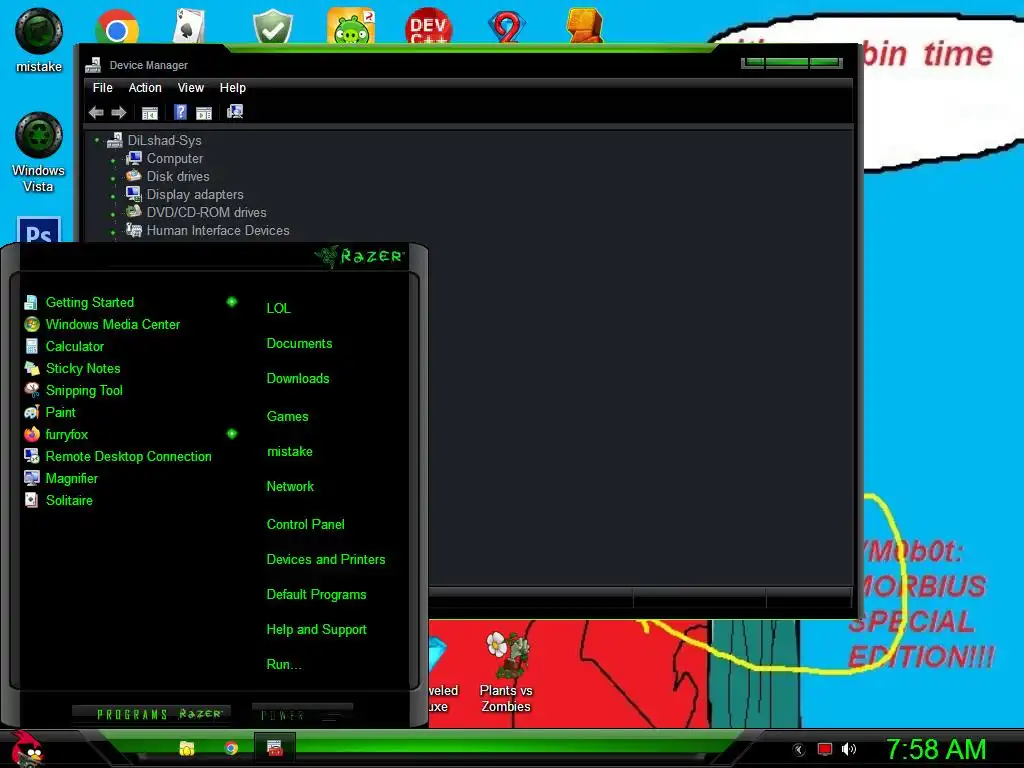Image resolution: width=1024 pixels, height=768 pixels.
Task: Open the DEV C++ desktop shortcut
Action: [428, 26]
